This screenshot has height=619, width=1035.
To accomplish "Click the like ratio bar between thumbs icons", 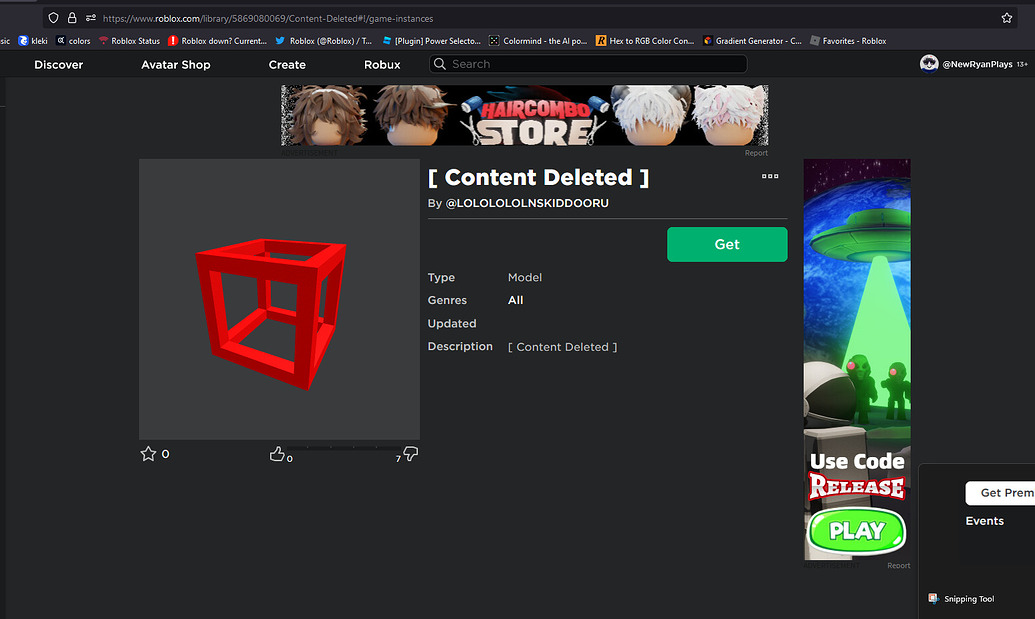I will pyautogui.click(x=345, y=449).
